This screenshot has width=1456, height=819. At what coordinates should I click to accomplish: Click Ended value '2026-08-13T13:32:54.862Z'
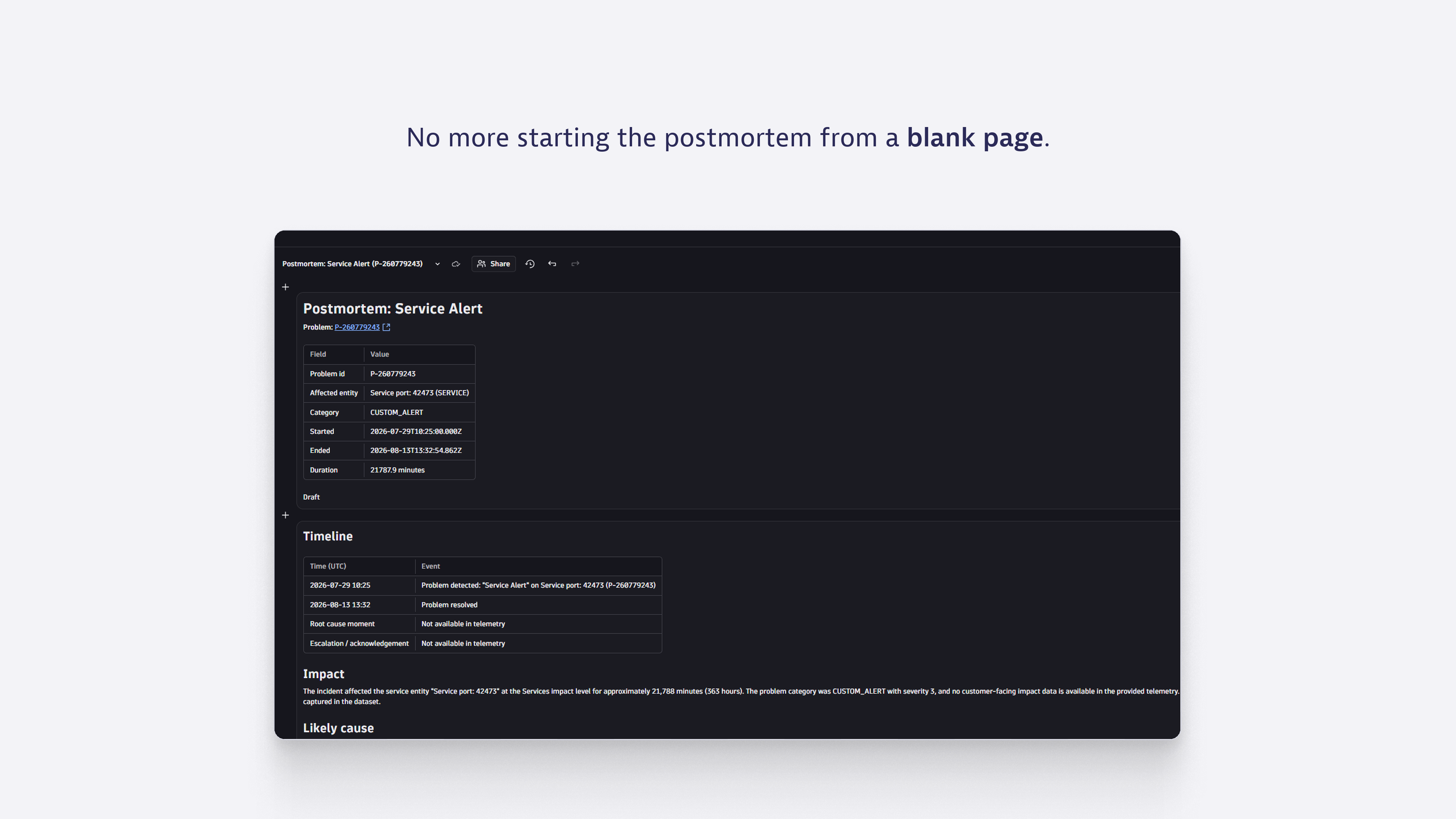(x=416, y=450)
